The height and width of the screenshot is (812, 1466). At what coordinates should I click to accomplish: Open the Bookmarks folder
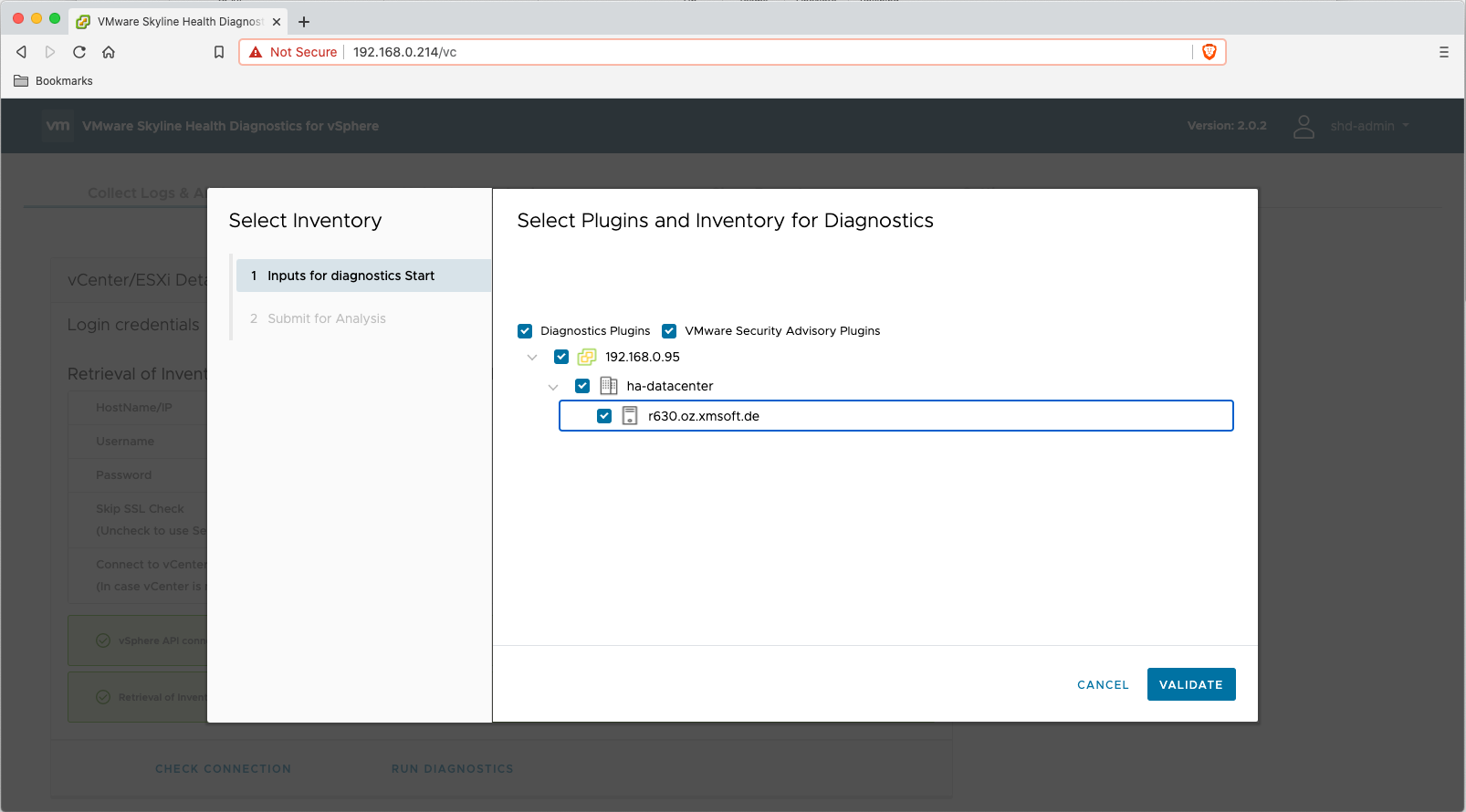click(x=54, y=81)
